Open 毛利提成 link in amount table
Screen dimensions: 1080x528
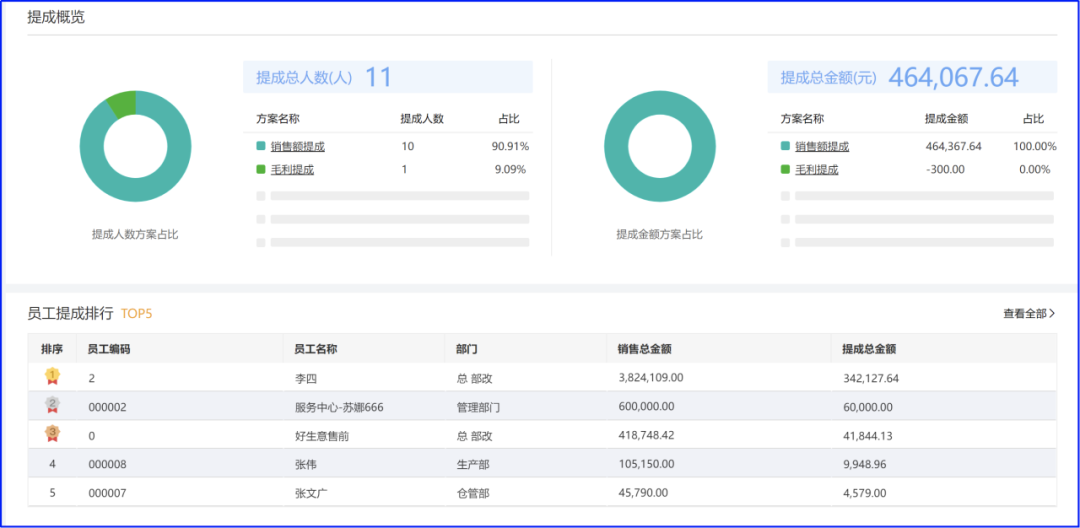[x=816, y=169]
